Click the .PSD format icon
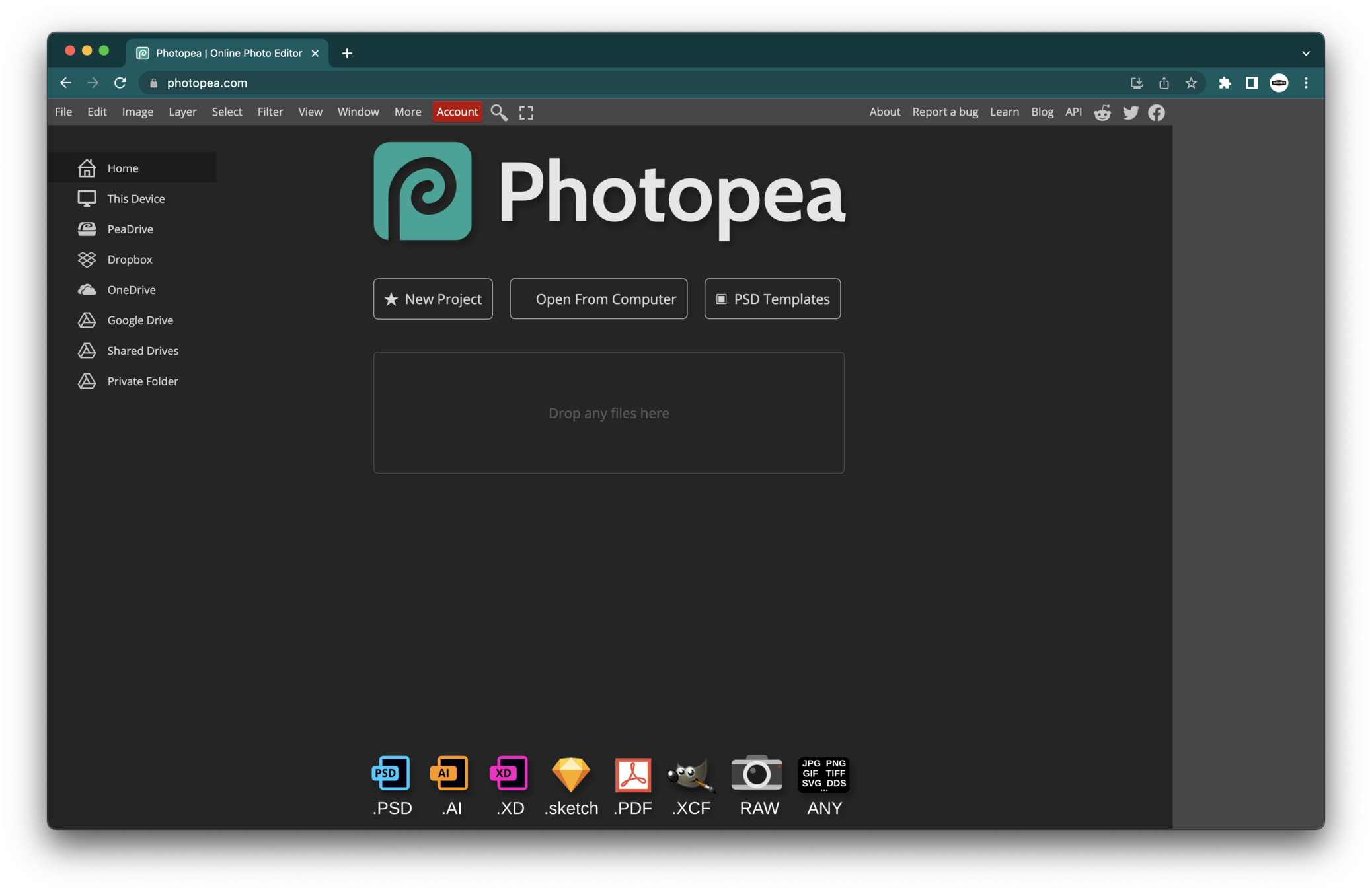 pos(391,773)
